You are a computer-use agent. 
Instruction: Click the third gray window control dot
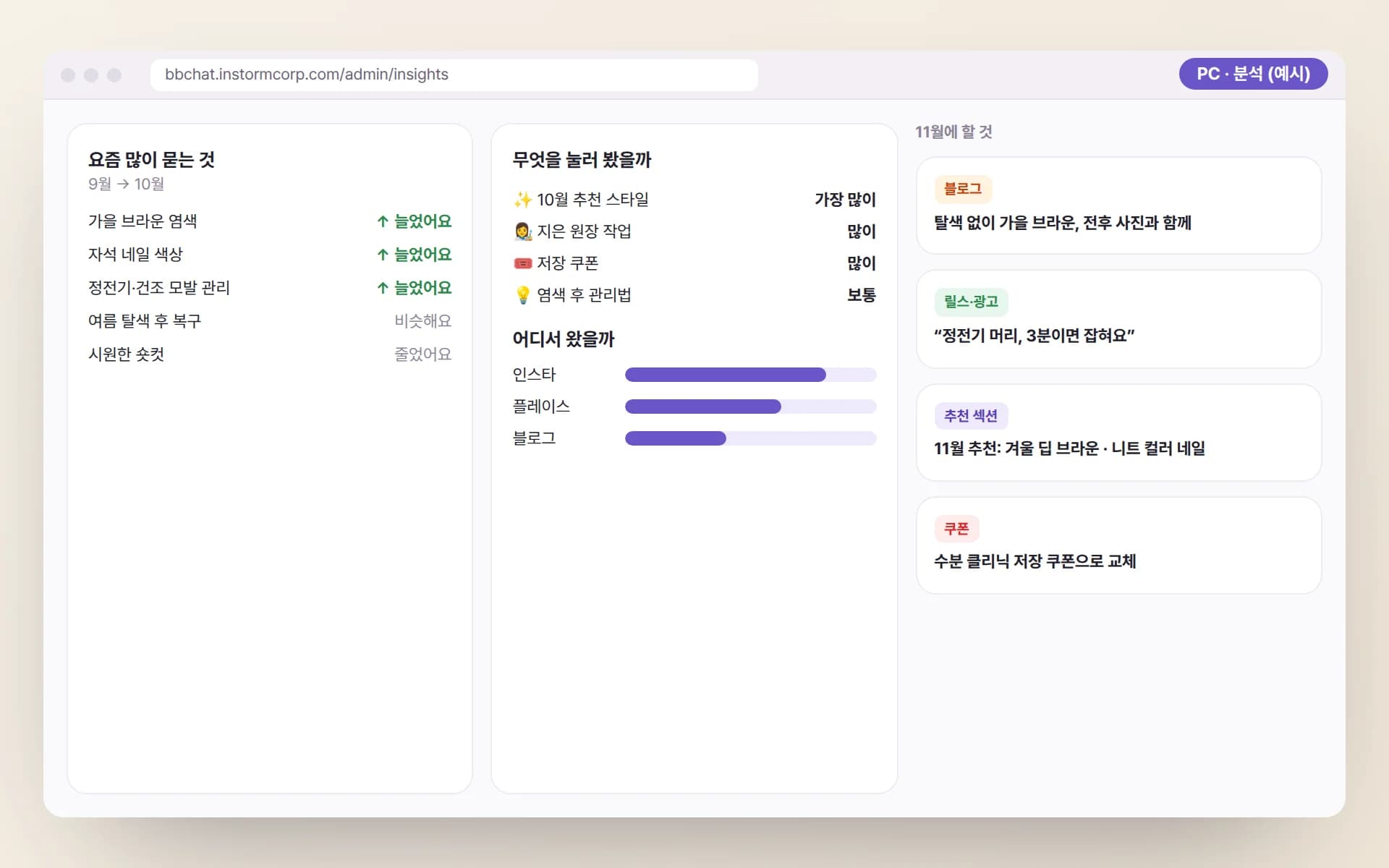coord(114,75)
